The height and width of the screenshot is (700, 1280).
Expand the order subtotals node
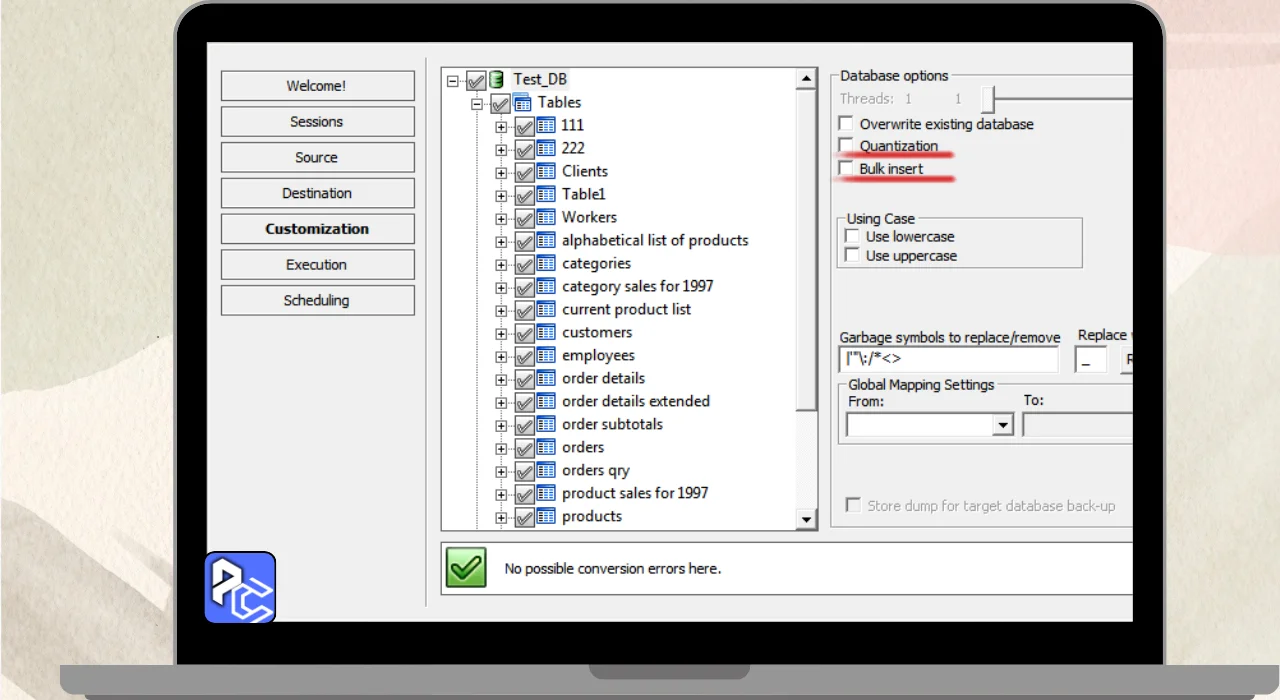[x=501, y=425]
